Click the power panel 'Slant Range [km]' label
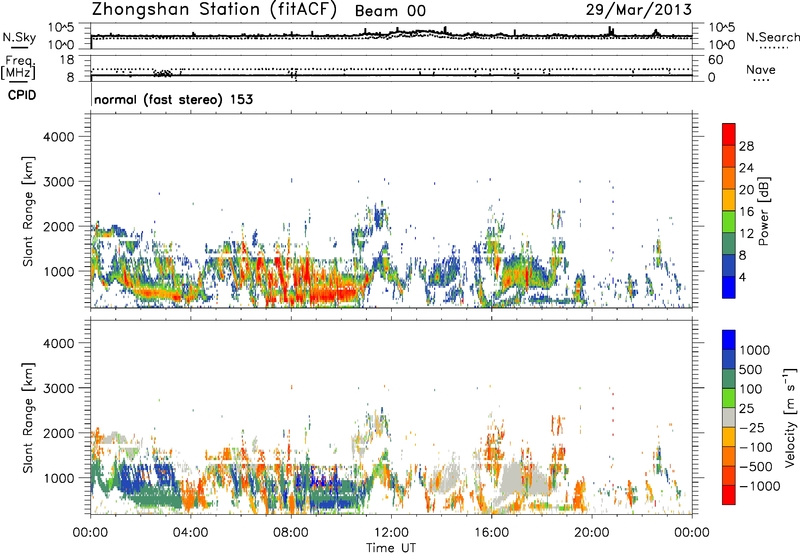This screenshot has width=800, height=554. click(x=28, y=211)
